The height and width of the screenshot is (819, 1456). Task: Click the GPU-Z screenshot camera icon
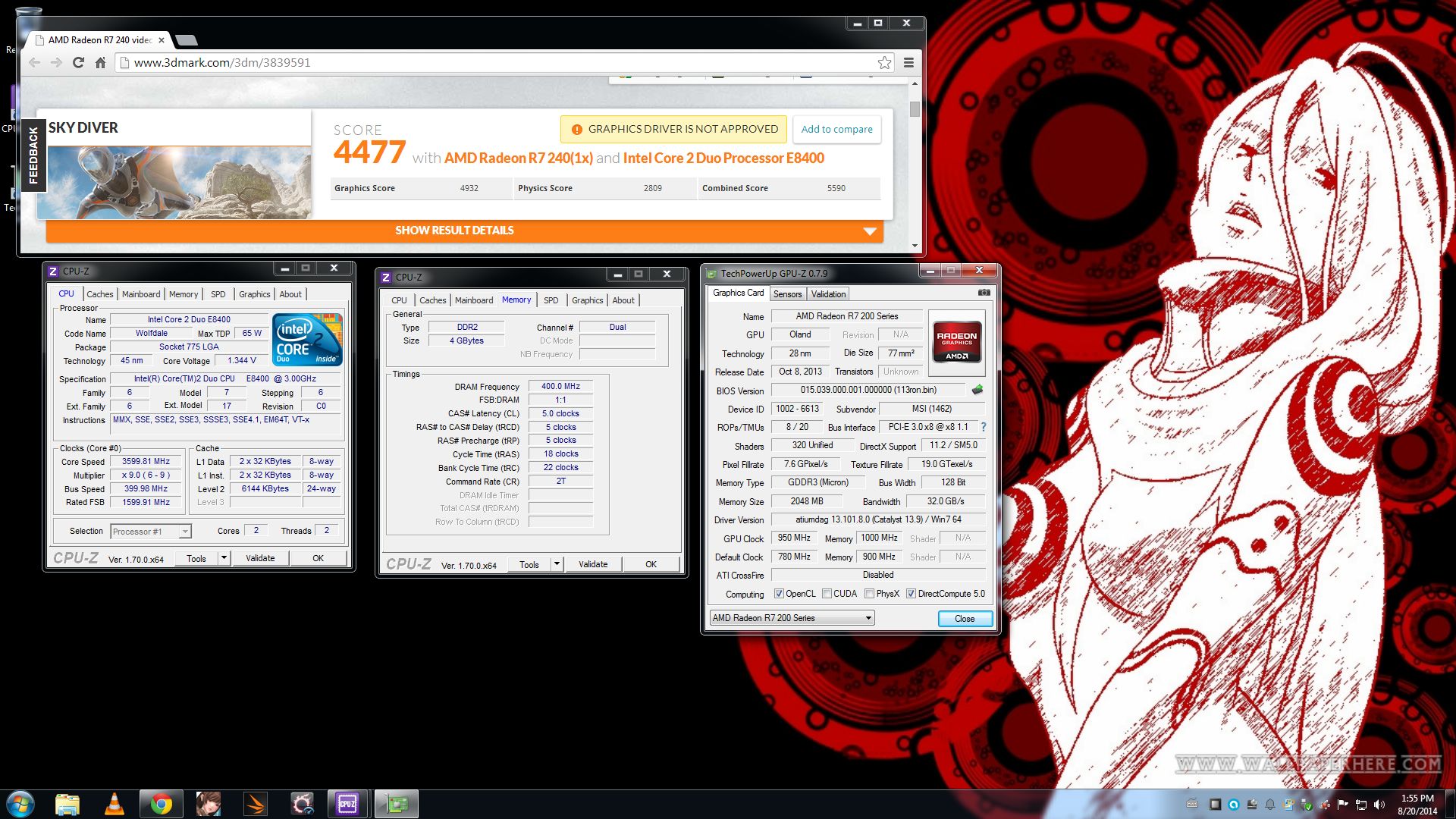pos(984,293)
